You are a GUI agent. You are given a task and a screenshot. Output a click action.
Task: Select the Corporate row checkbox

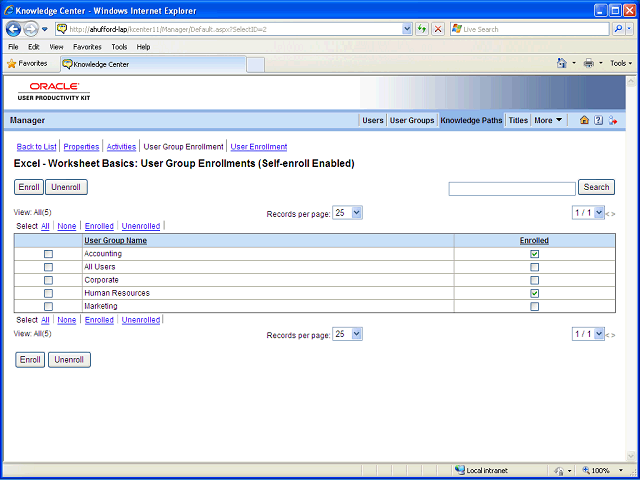[x=48, y=280]
